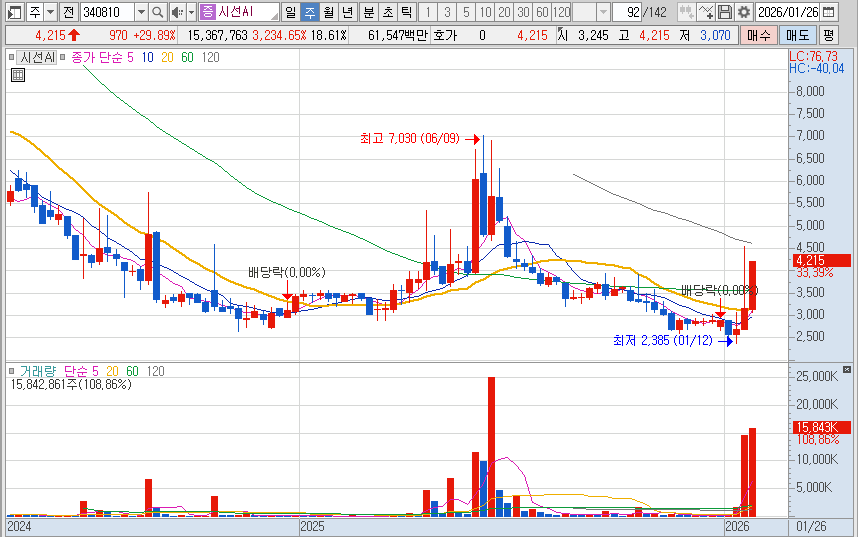This screenshot has height=537, width=858.
Task: Click the stock code field 340810
Action: (x=107, y=11)
